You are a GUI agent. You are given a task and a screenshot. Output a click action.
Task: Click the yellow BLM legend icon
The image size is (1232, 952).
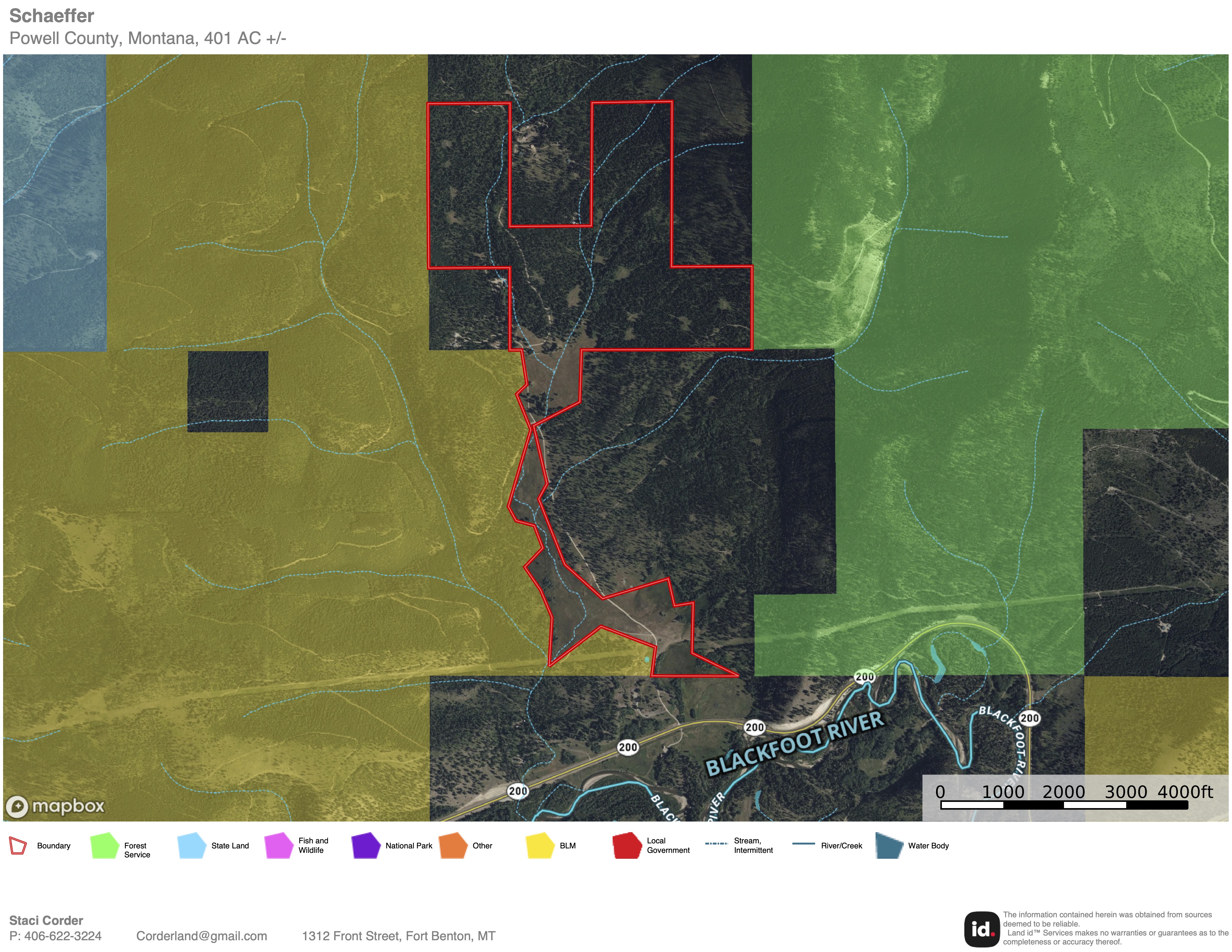(x=540, y=846)
